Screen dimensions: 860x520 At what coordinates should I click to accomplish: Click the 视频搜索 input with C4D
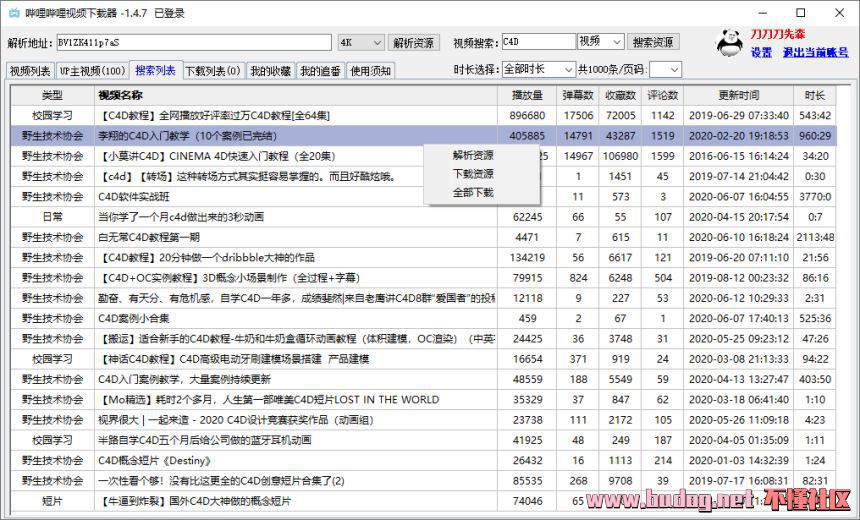click(x=539, y=42)
